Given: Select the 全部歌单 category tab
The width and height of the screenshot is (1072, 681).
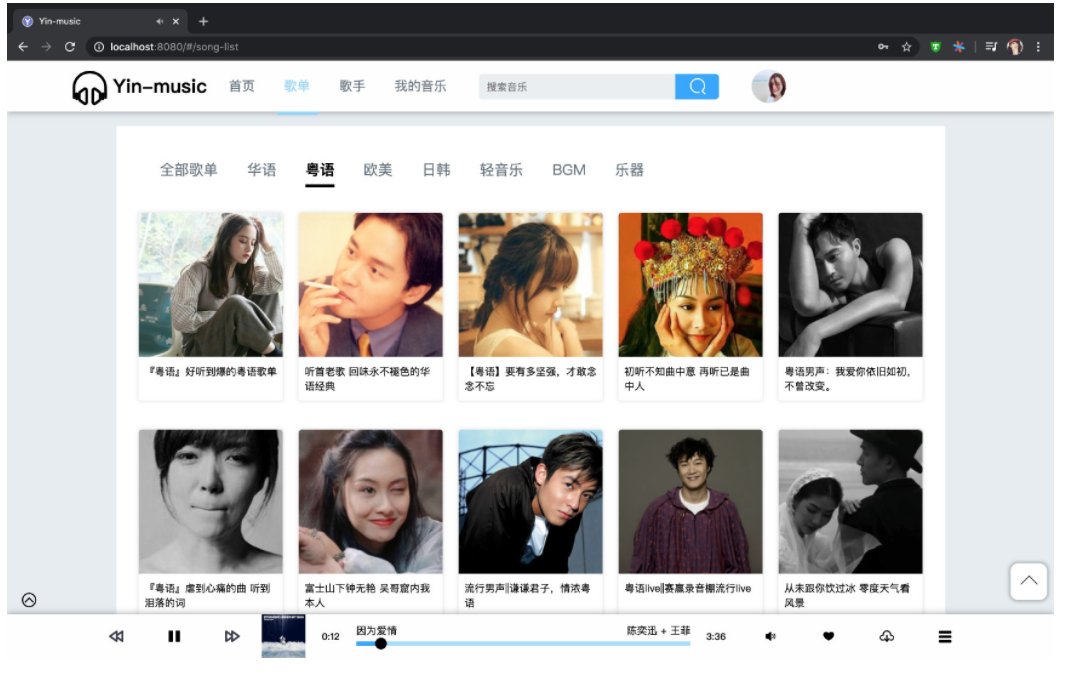Looking at the screenshot, I should pos(189,170).
